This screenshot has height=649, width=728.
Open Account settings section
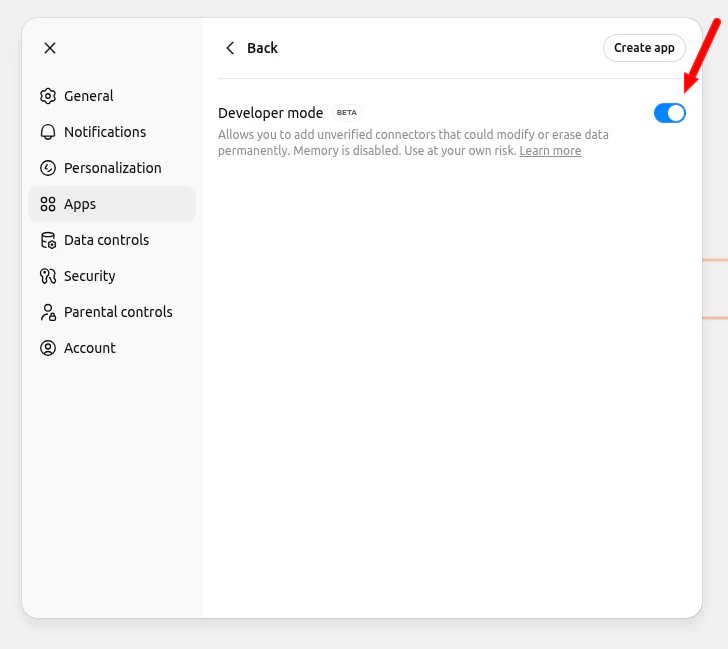click(x=112, y=348)
